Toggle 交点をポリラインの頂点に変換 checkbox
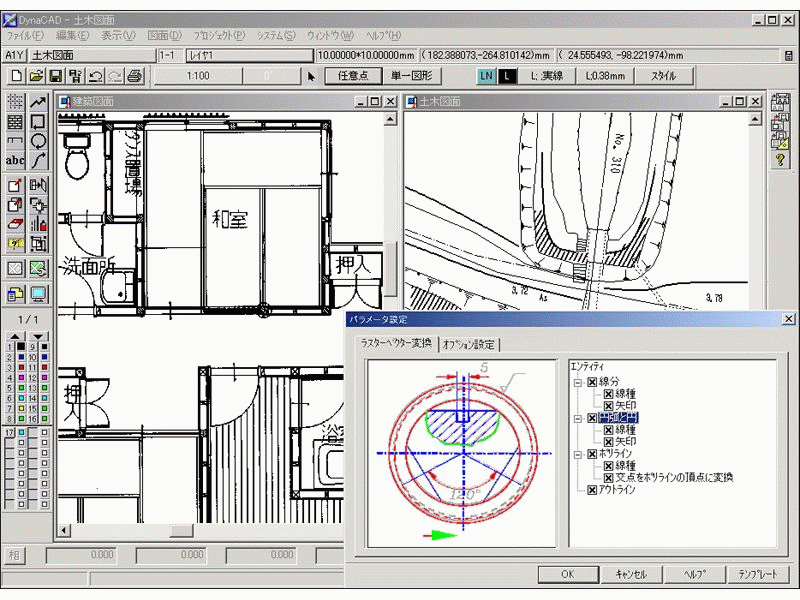This screenshot has width=800, height=600. click(x=608, y=478)
